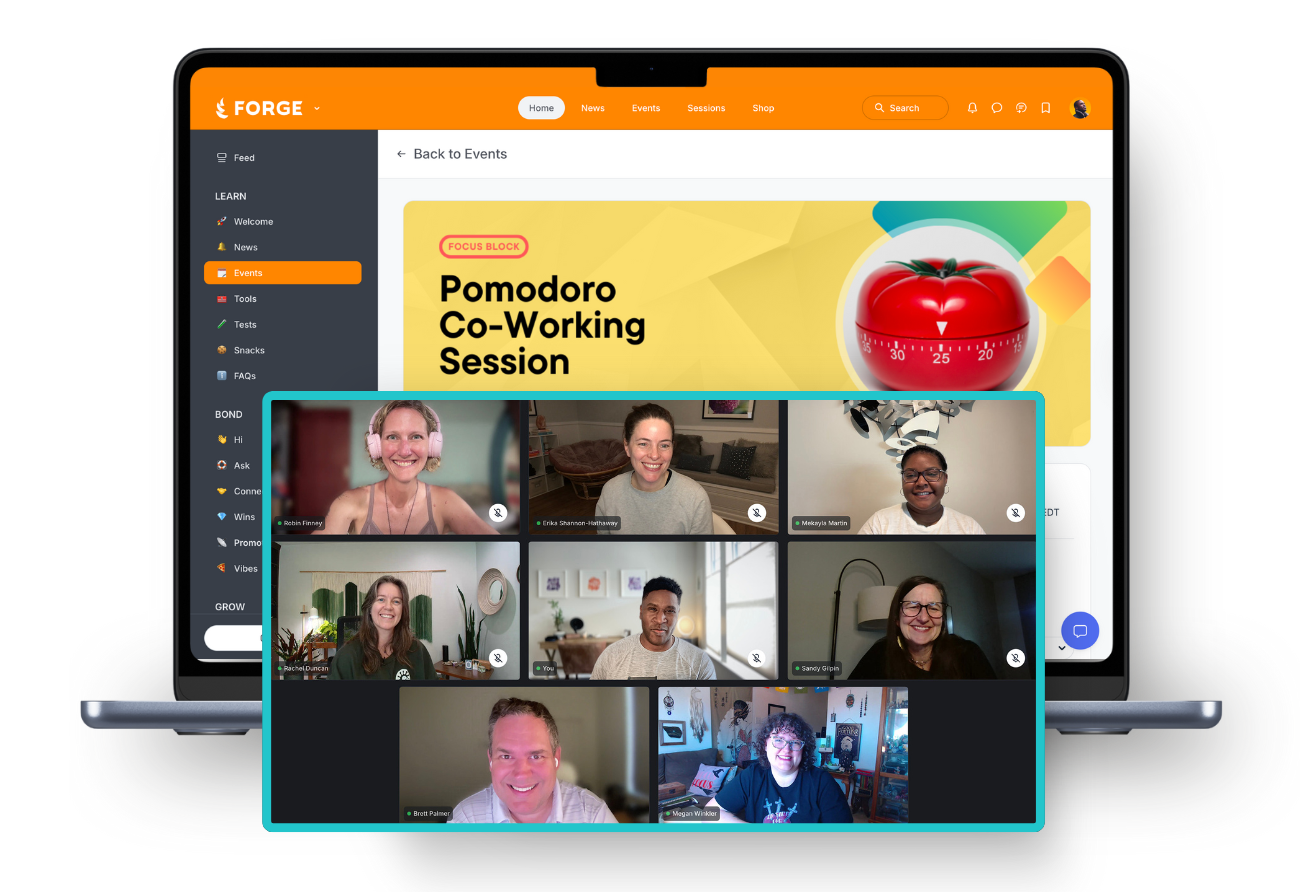The height and width of the screenshot is (892, 1300).
Task: Click the Forge flame logo
Action: 222,108
